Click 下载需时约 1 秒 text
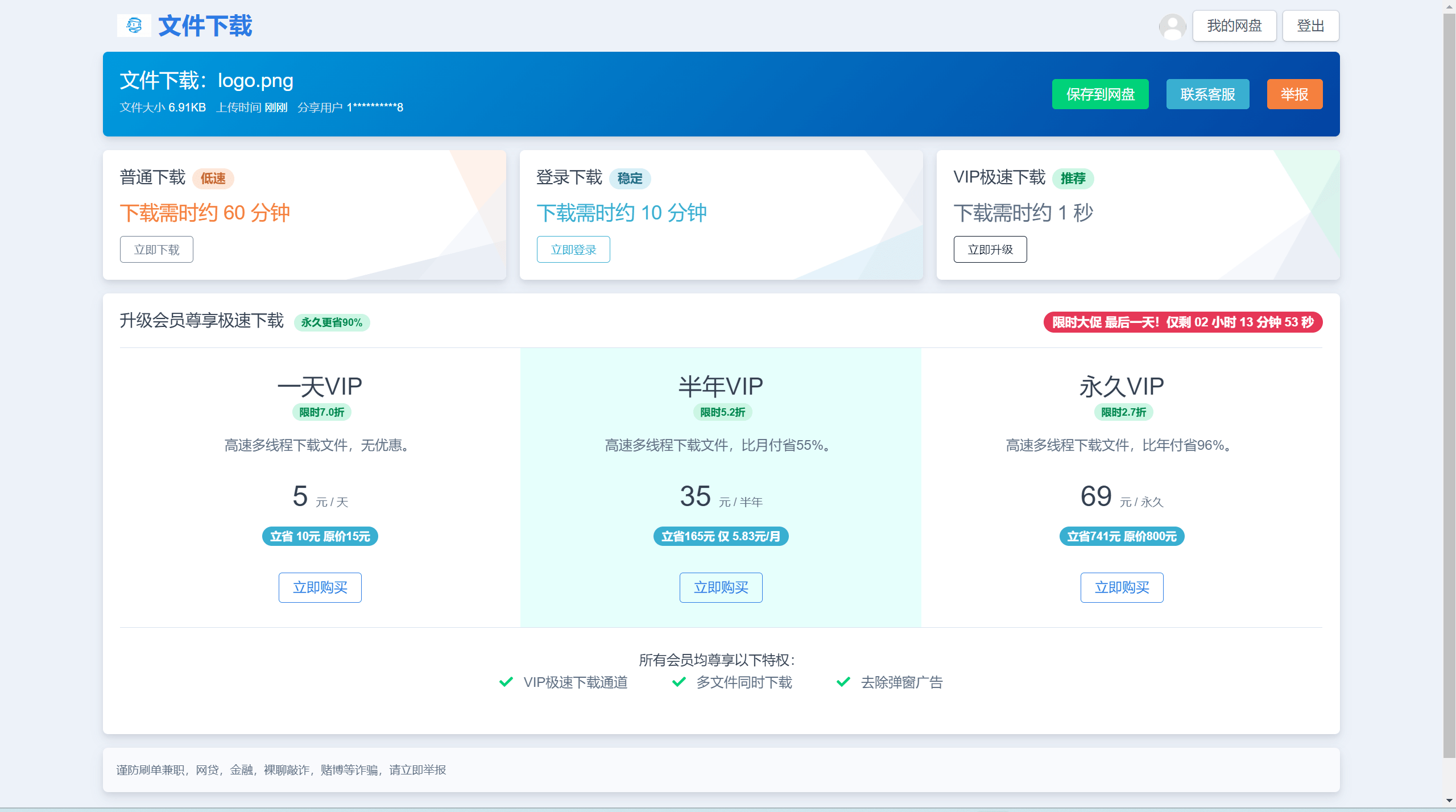 [x=1024, y=213]
